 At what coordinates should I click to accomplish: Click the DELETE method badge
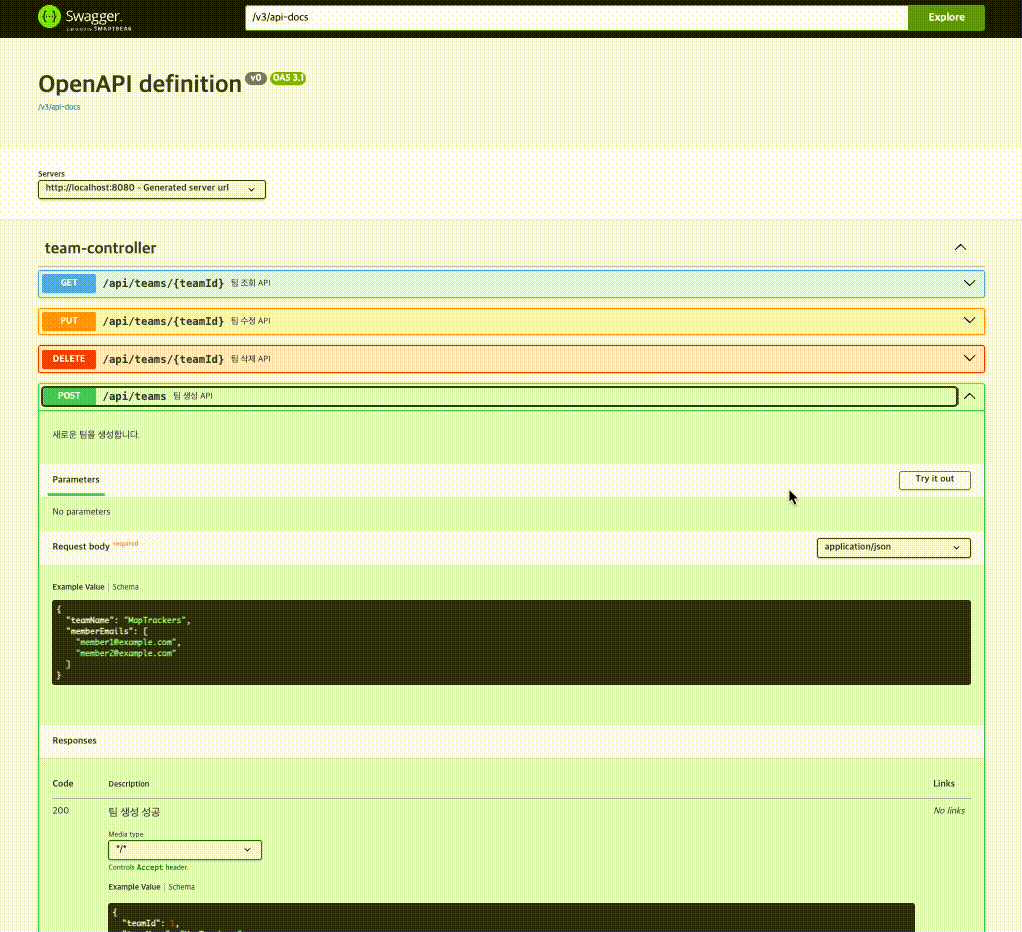pyautogui.click(x=69, y=359)
